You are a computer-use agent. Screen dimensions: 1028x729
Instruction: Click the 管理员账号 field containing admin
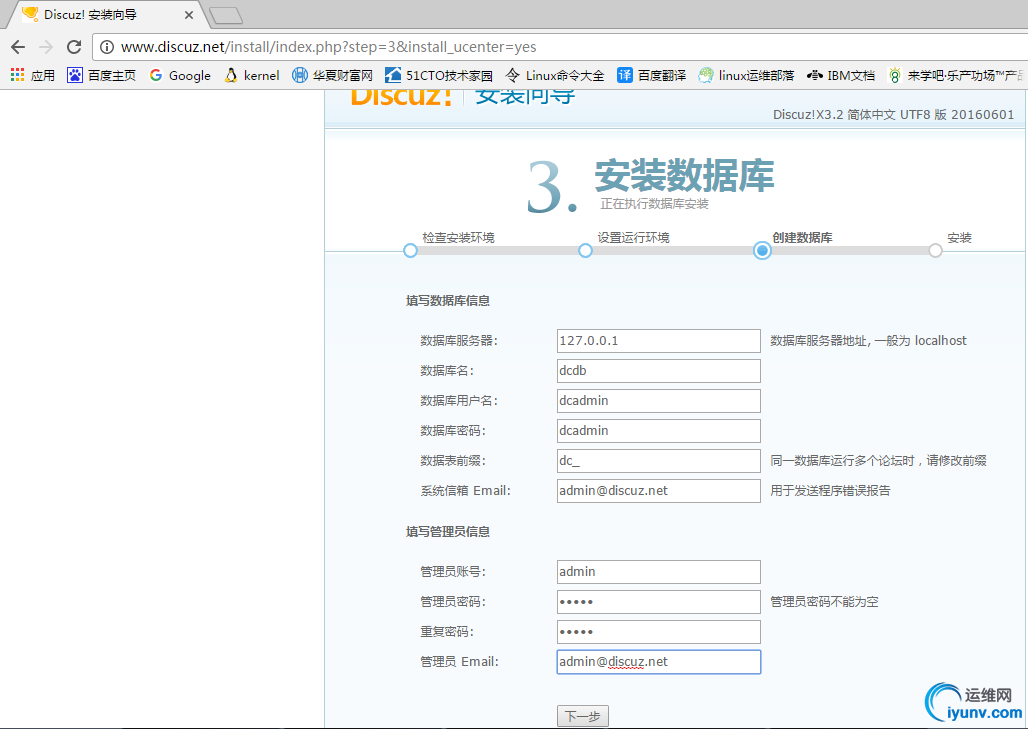tap(658, 572)
